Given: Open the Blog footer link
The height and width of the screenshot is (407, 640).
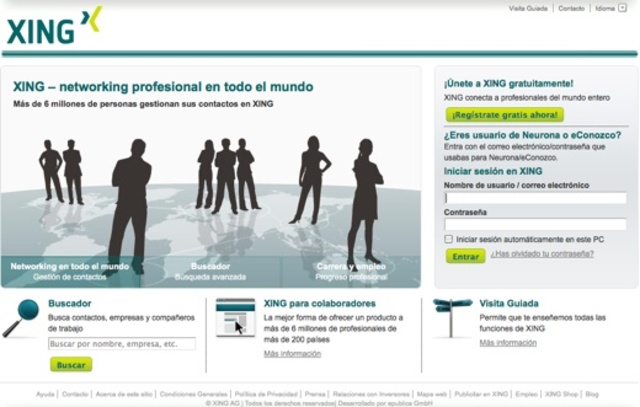Looking at the screenshot, I should point(592,394).
